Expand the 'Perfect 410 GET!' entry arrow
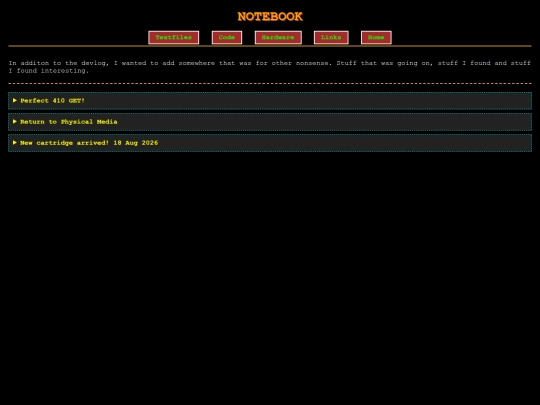 pos(15,100)
